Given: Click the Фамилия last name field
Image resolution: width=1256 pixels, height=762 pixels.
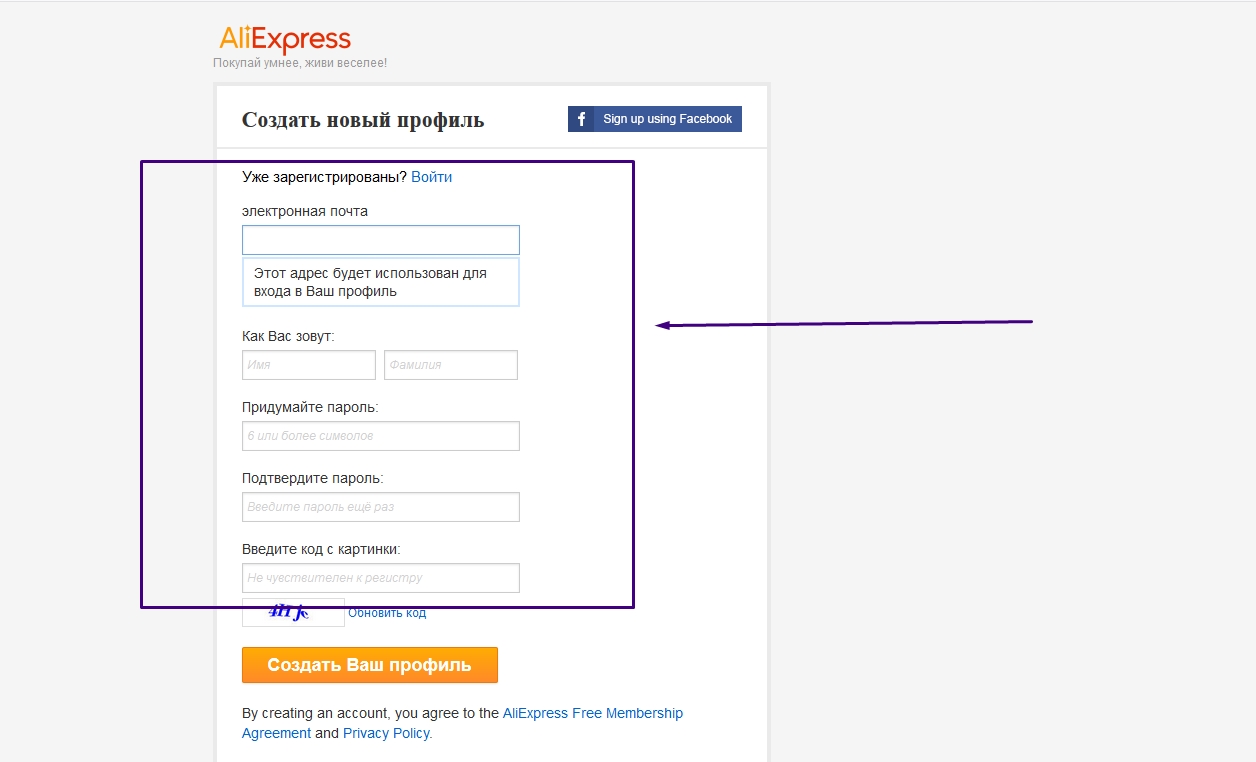Looking at the screenshot, I should click(451, 365).
